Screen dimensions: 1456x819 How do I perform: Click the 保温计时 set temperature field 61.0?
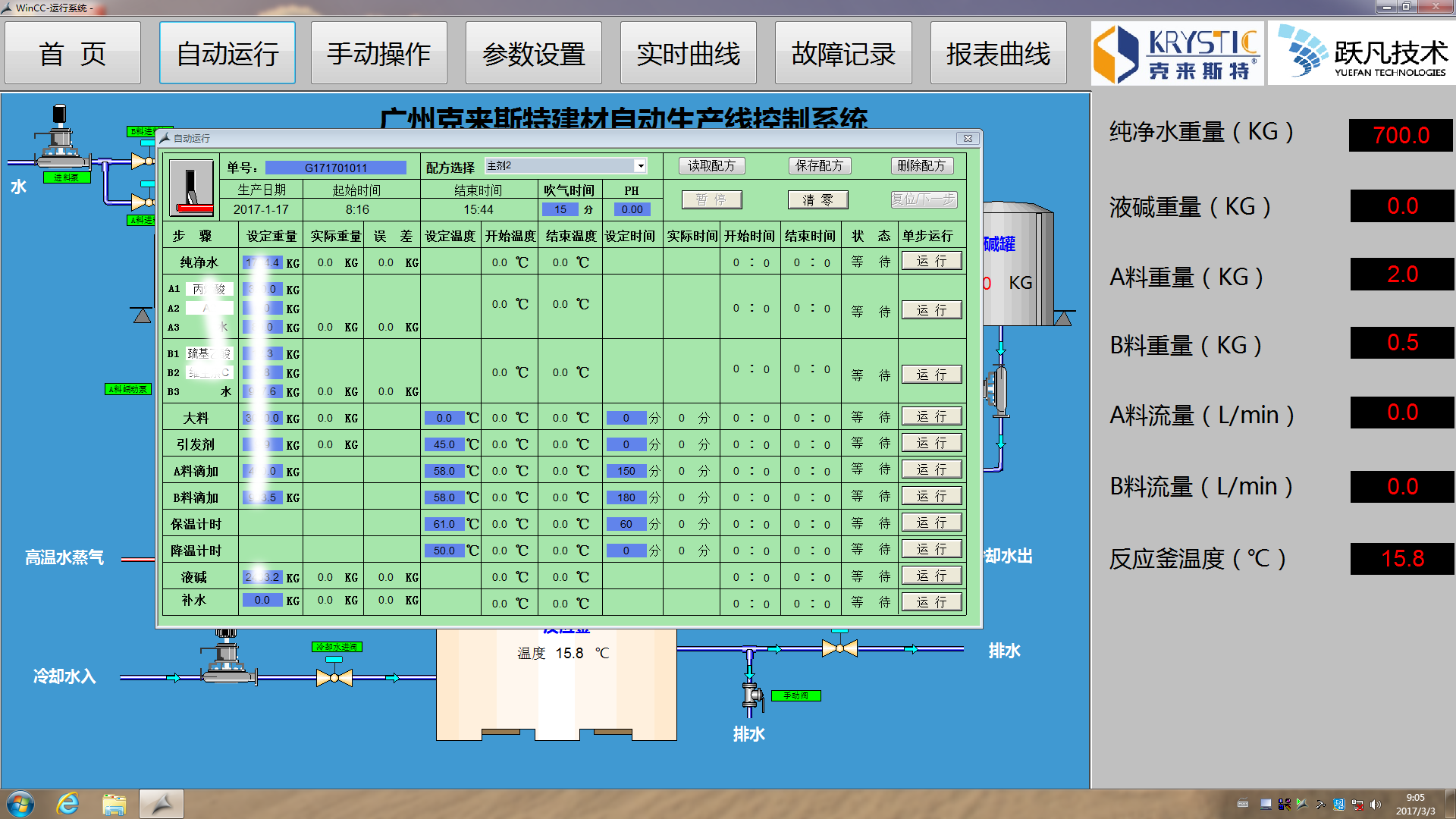tap(444, 524)
